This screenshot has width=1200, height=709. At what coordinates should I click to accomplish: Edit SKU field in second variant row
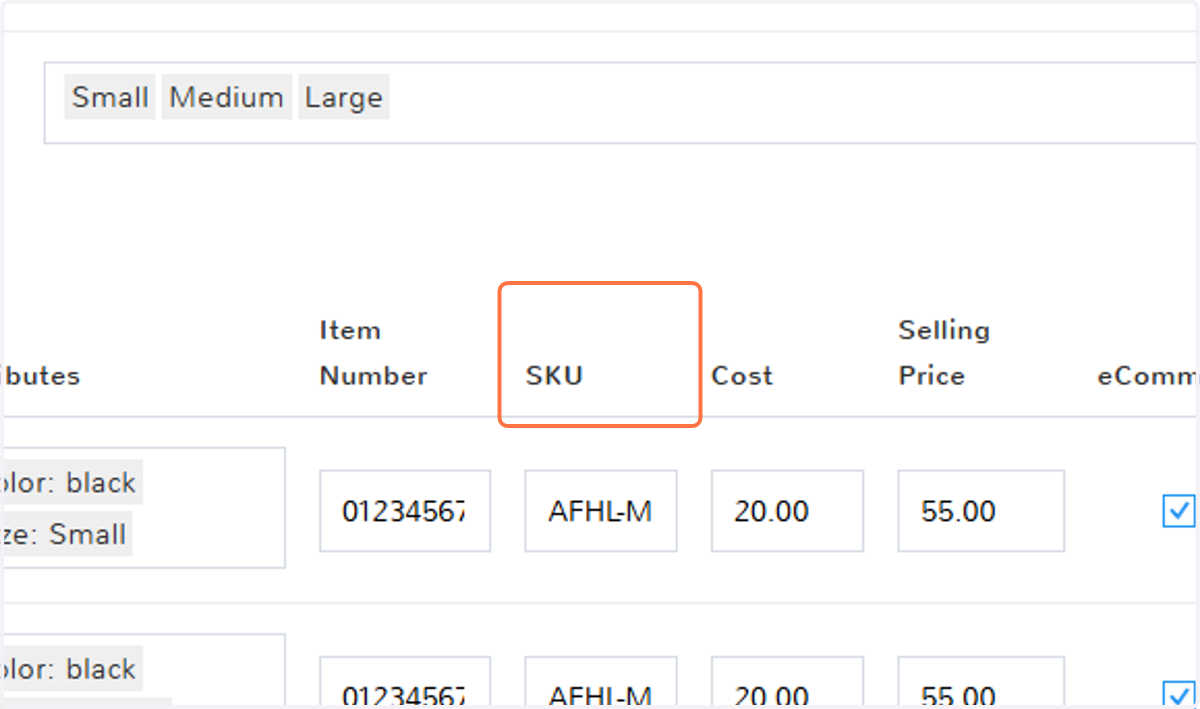point(601,682)
